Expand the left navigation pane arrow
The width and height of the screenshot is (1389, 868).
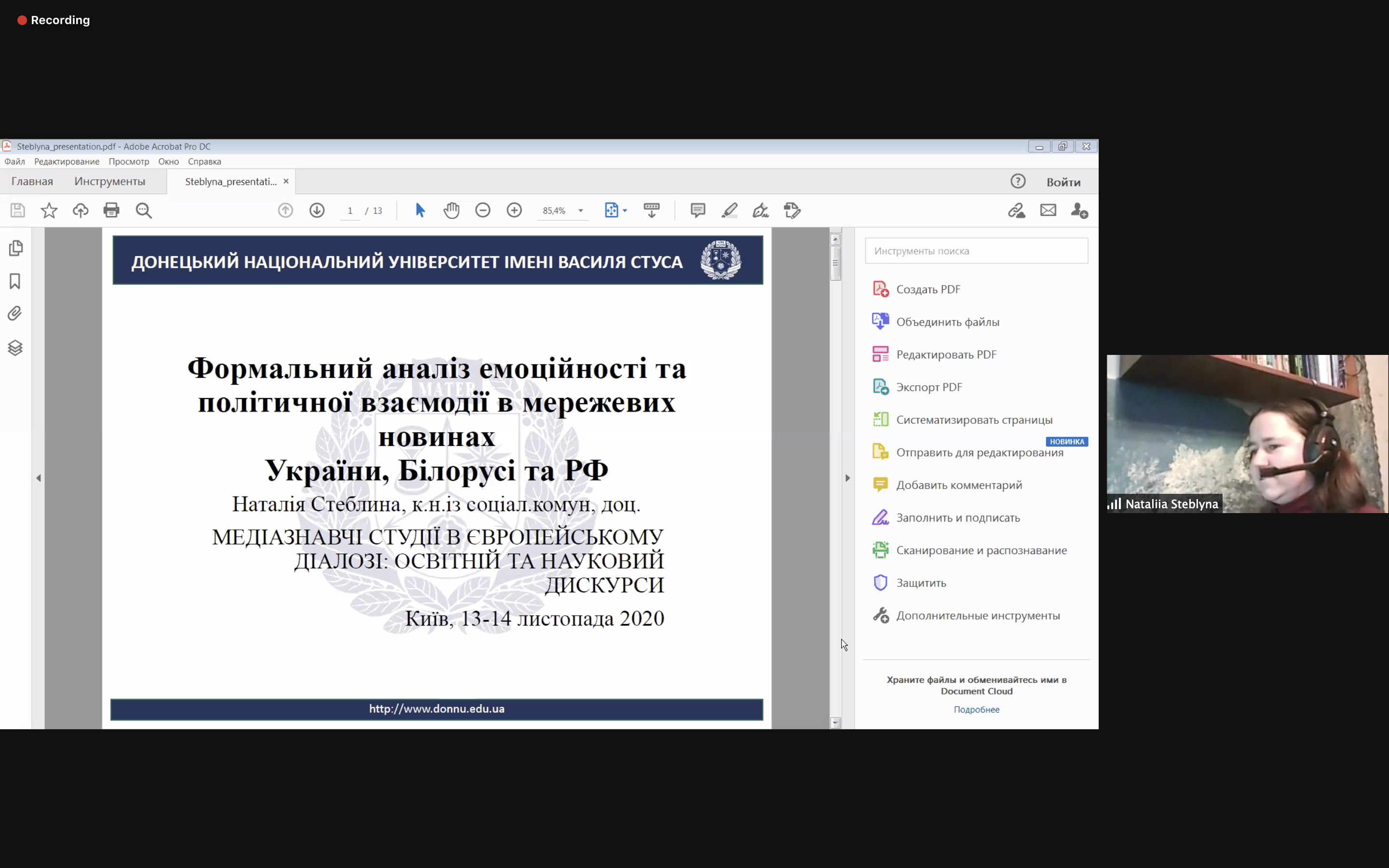point(39,477)
